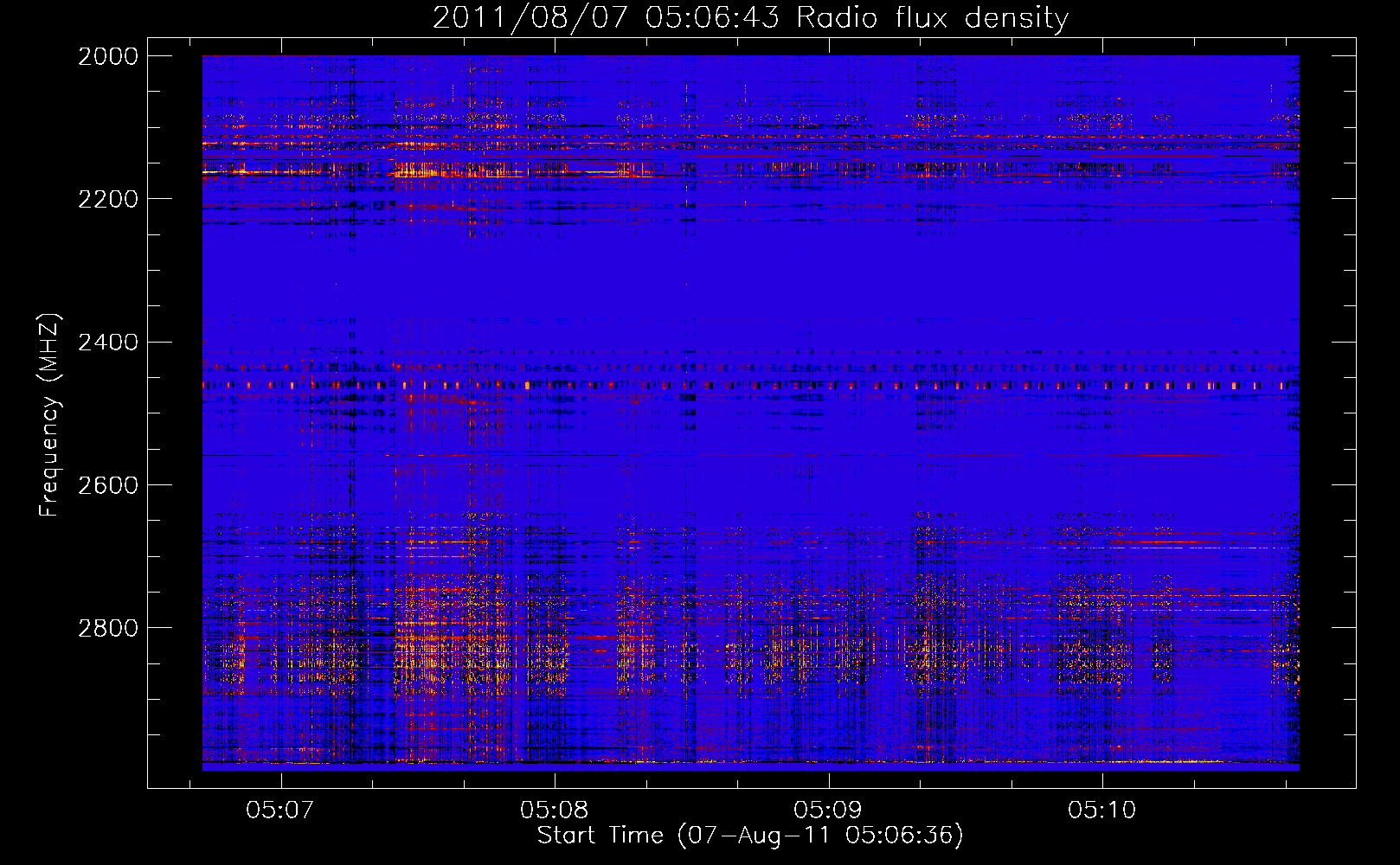Screen dimensions: 1400x865
Task: Select the 2000 frequency tick label
Action: (x=107, y=56)
